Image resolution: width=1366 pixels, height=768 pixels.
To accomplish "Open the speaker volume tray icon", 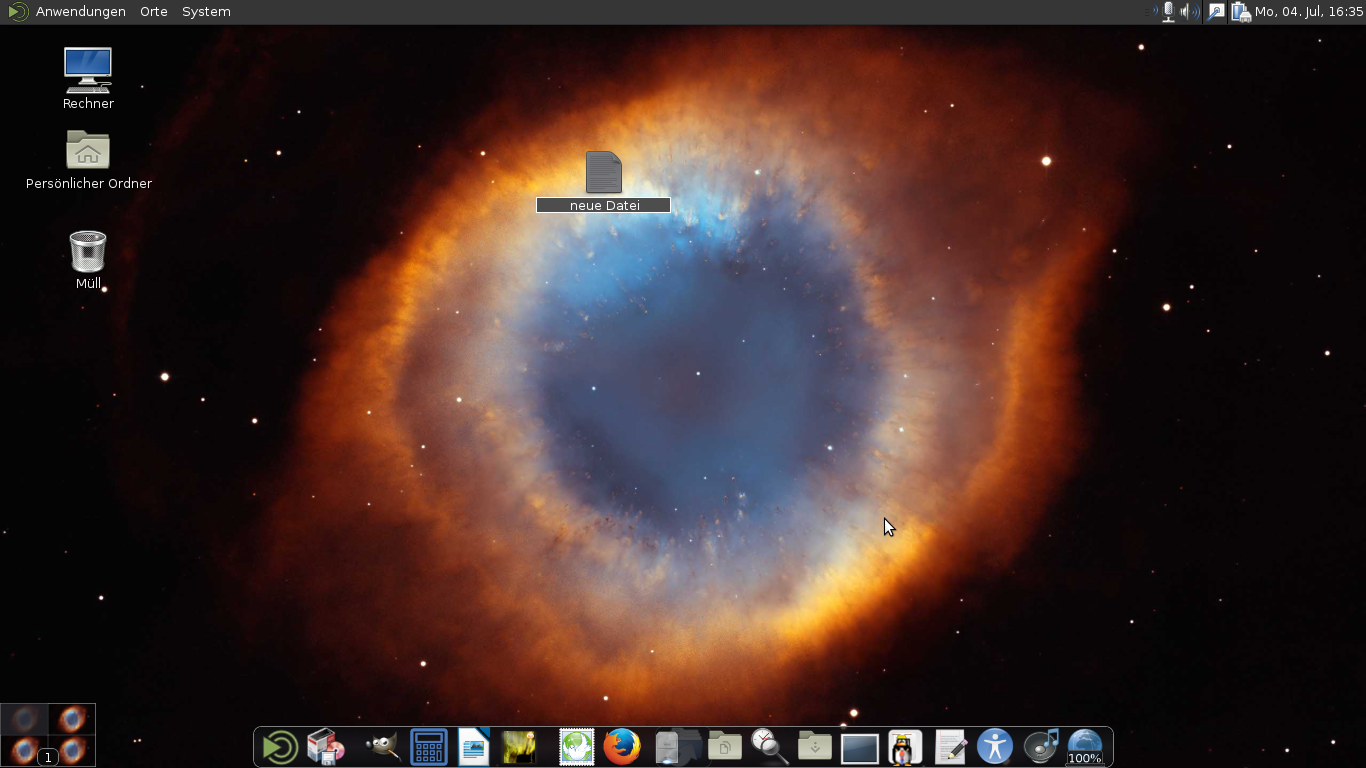I will (1189, 12).
